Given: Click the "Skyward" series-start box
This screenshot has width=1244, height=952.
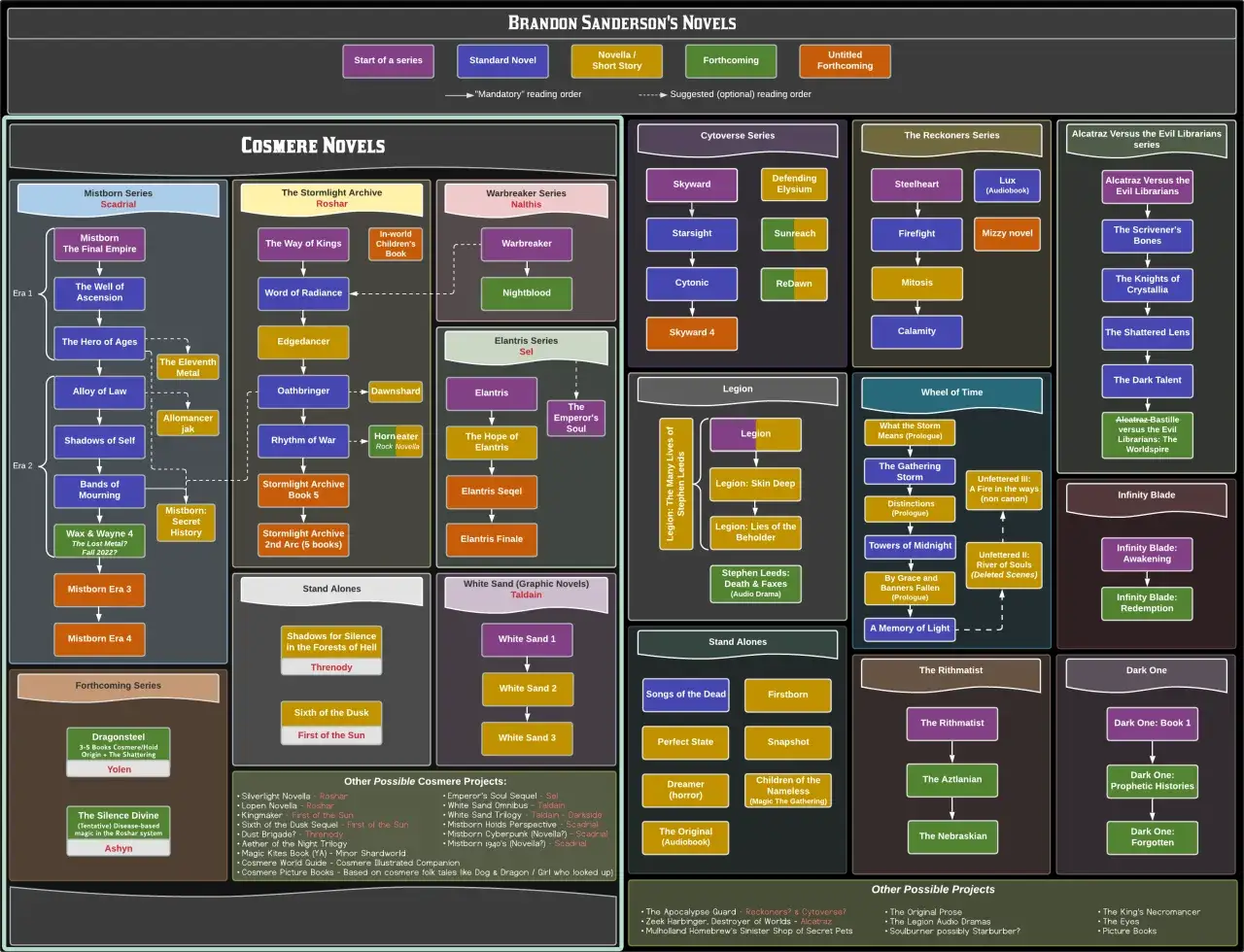Looking at the screenshot, I should [692, 185].
